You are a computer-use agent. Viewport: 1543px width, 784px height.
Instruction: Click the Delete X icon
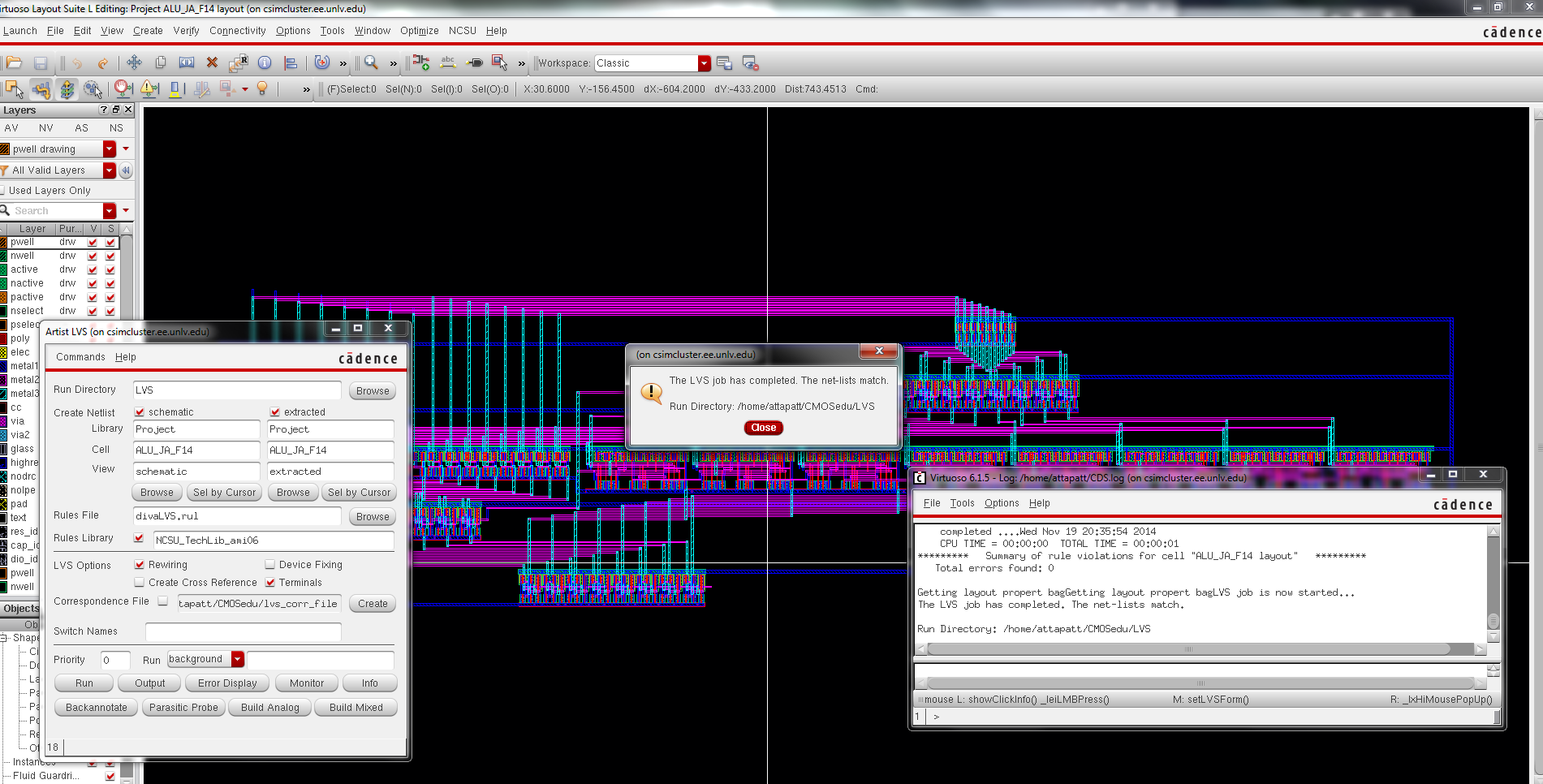click(213, 62)
